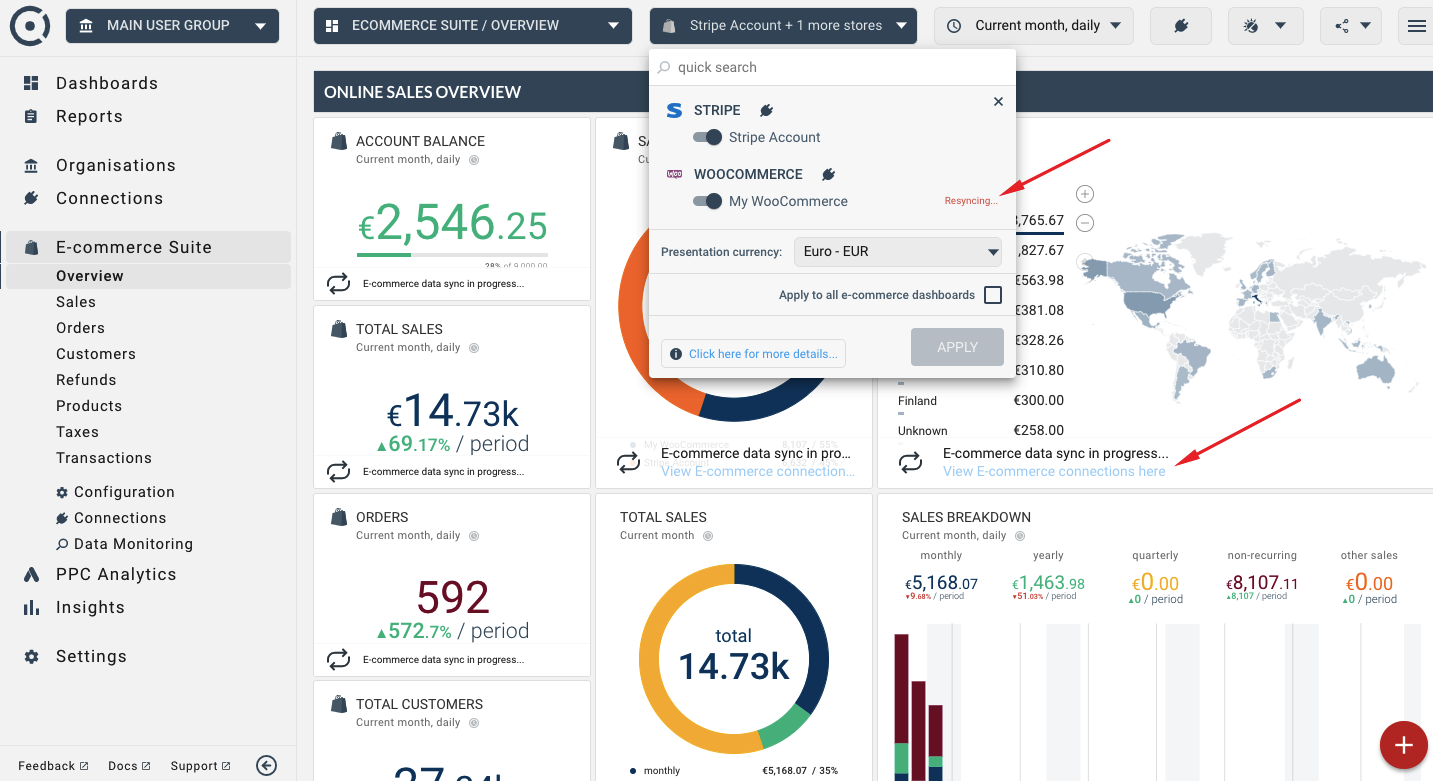Check Apply to all e-commerce dashboards
Viewport: 1433px width, 781px height.
993,295
